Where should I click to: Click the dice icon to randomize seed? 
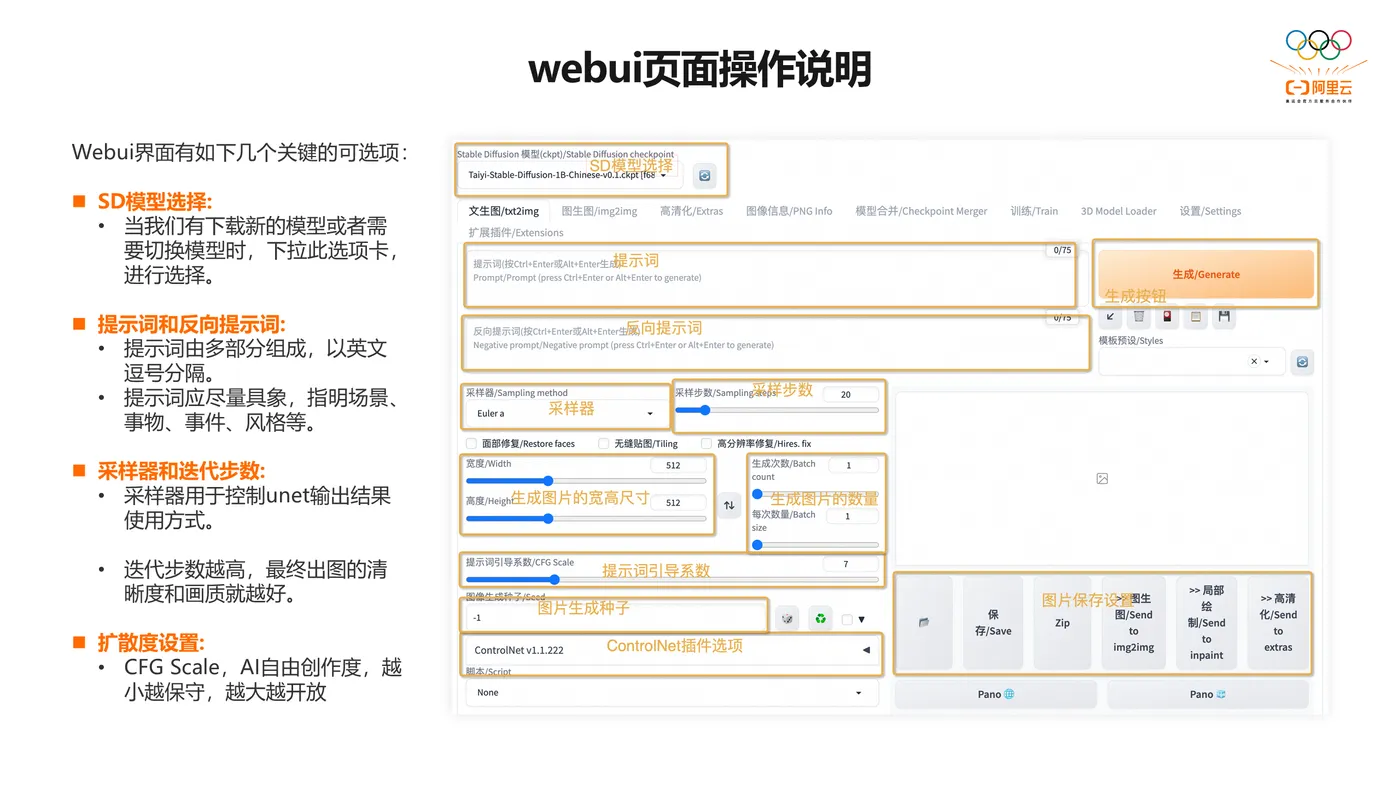pos(787,619)
